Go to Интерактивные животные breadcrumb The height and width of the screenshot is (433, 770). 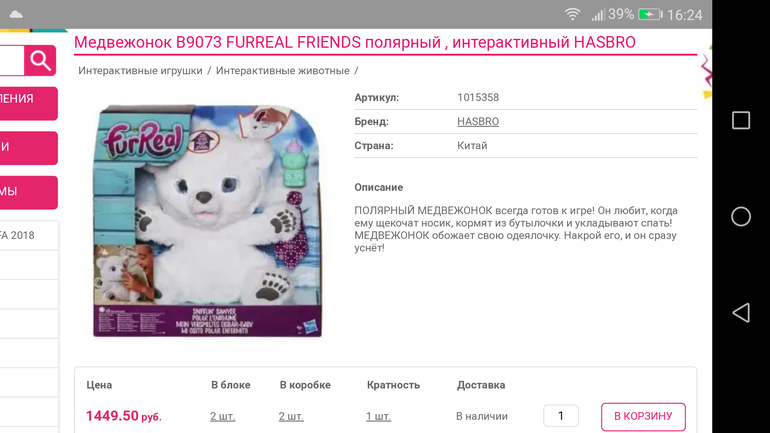point(283,71)
